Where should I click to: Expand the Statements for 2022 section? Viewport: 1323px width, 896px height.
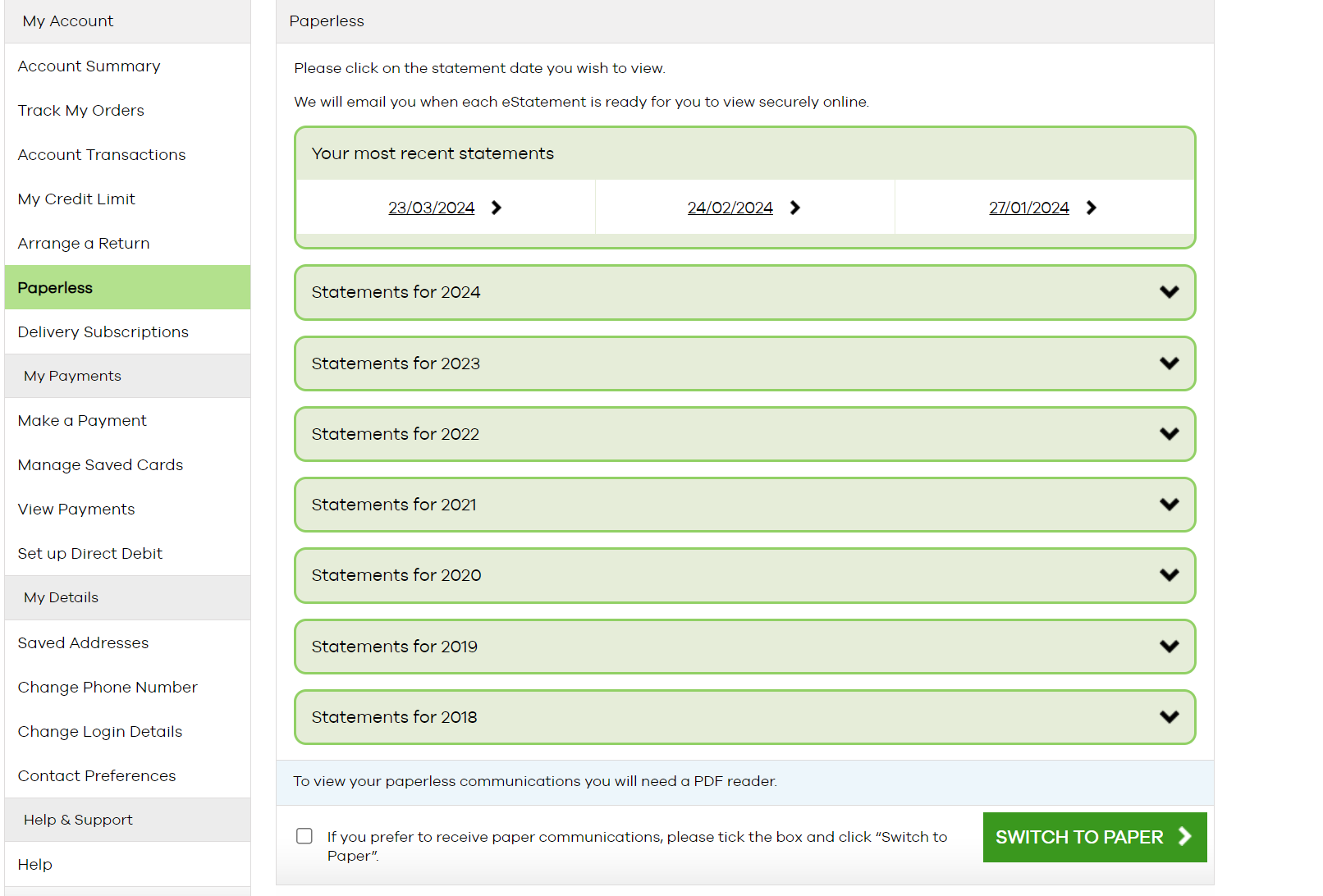coord(743,434)
